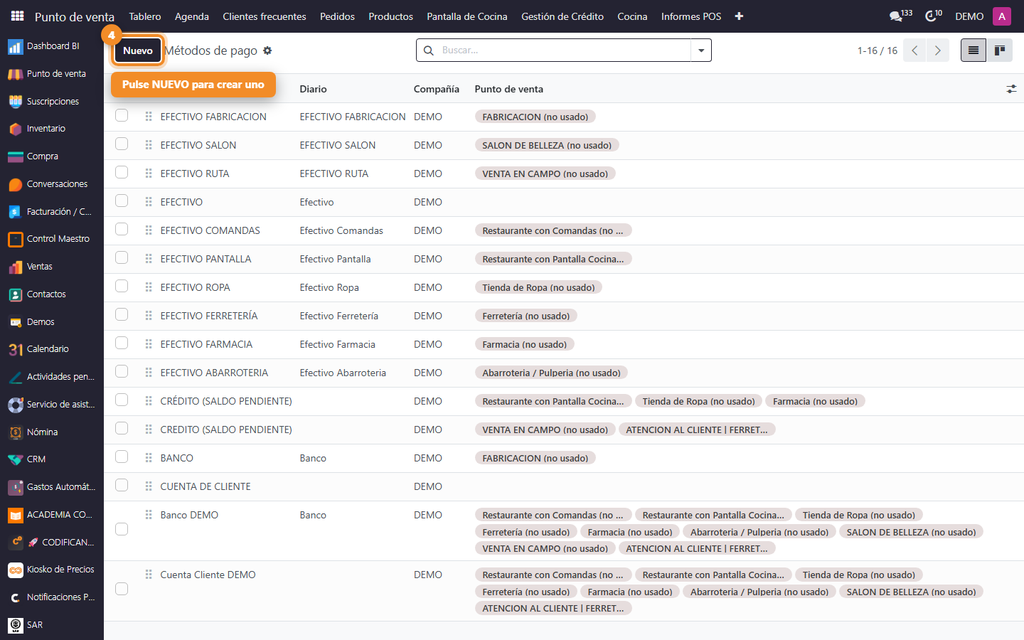1024x640 pixels.
Task: Go to next page of records
Action: (938, 50)
